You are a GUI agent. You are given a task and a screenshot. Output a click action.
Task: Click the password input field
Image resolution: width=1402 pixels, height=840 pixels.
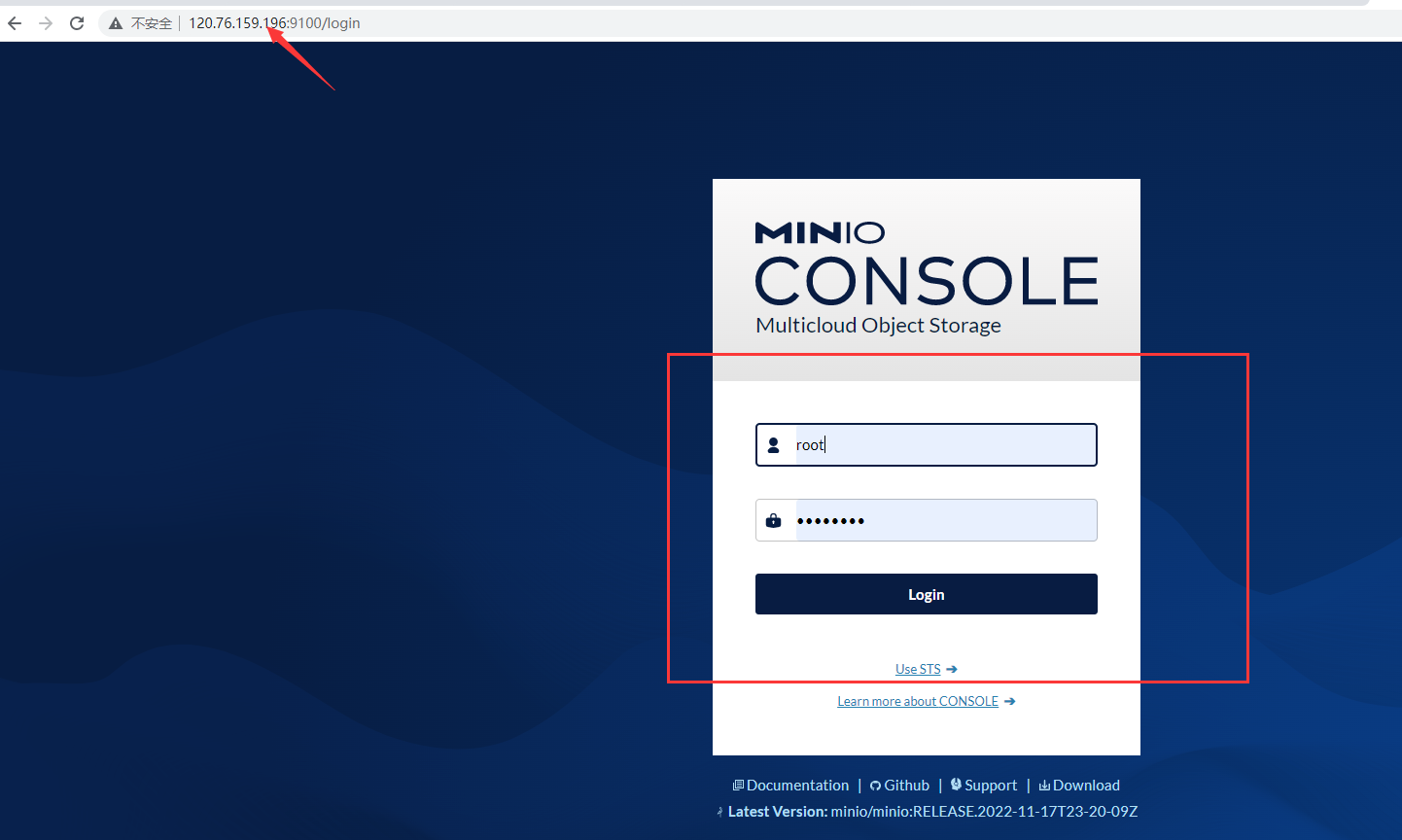tap(927, 520)
